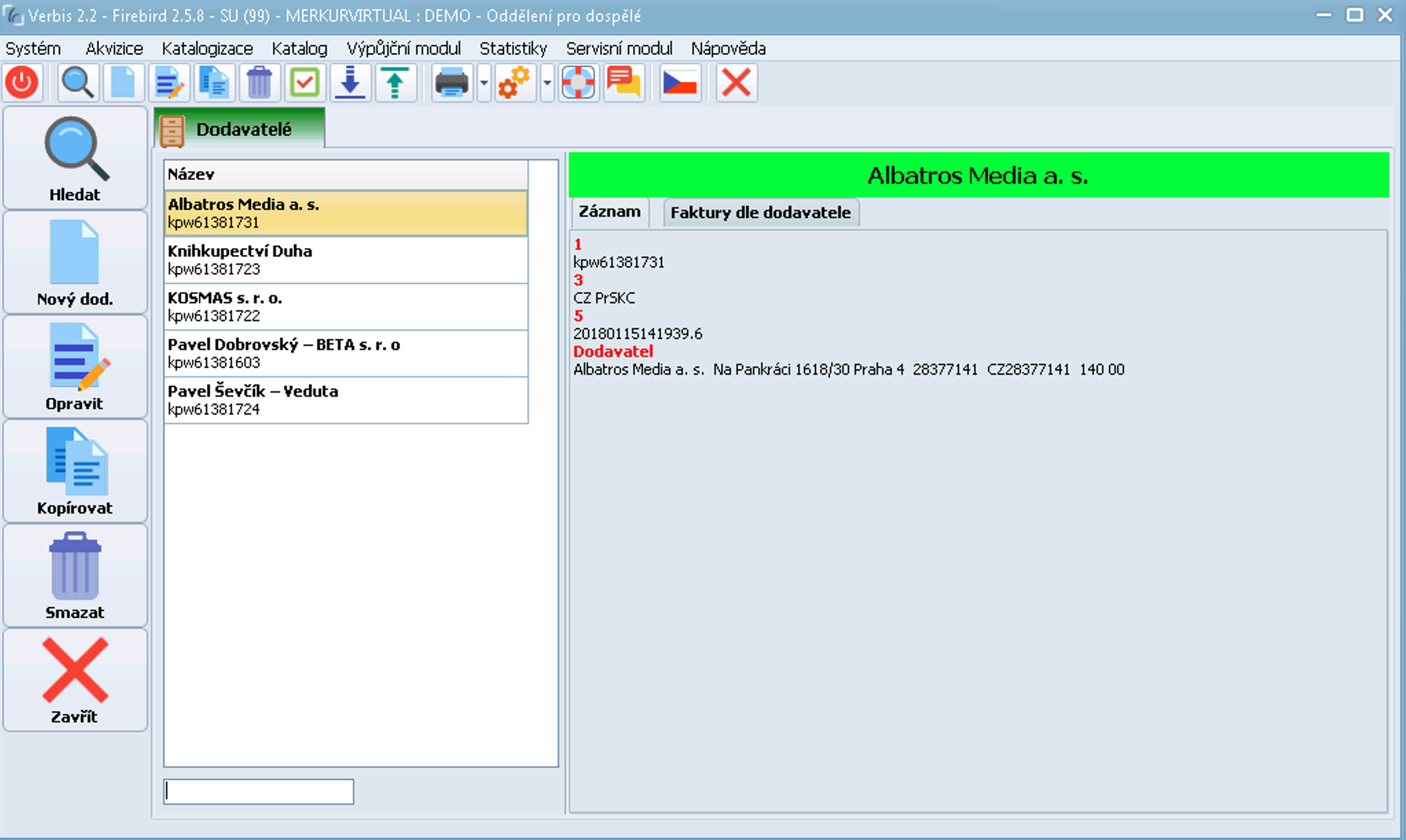The image size is (1406, 840).
Task: Switch to the Záznam tab
Action: (x=609, y=212)
